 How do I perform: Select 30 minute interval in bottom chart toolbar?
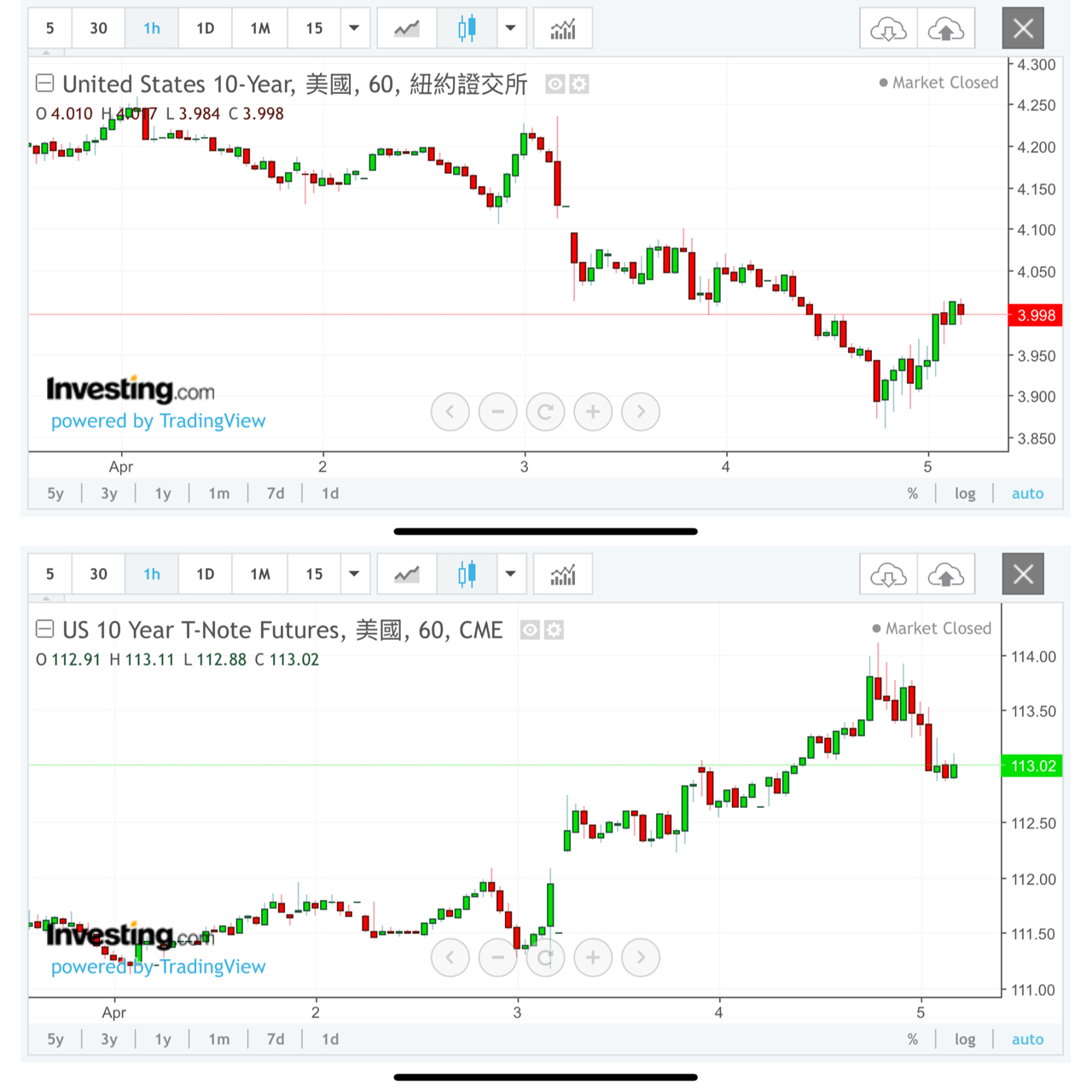tap(99, 575)
